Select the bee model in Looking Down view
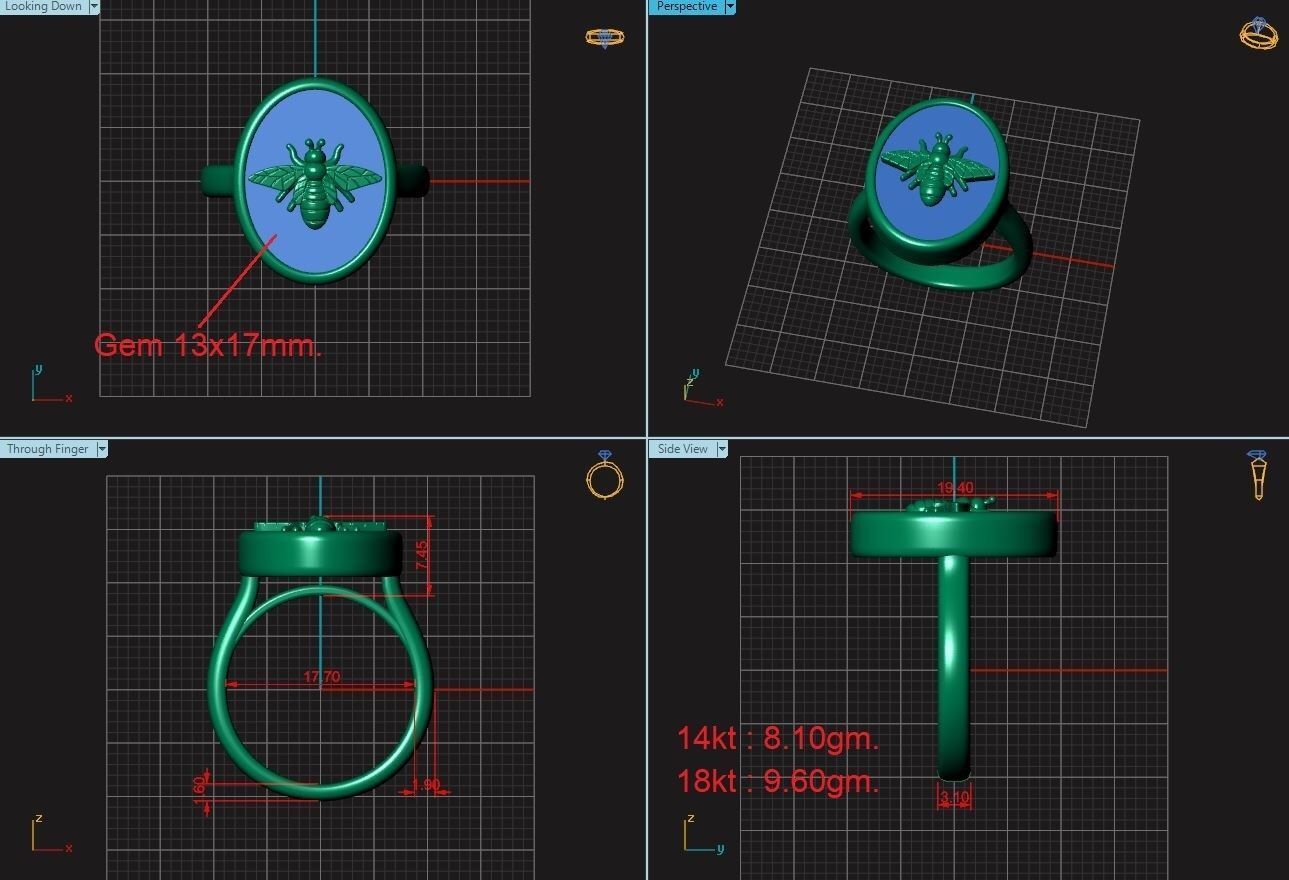The width and height of the screenshot is (1289, 880). 315,183
